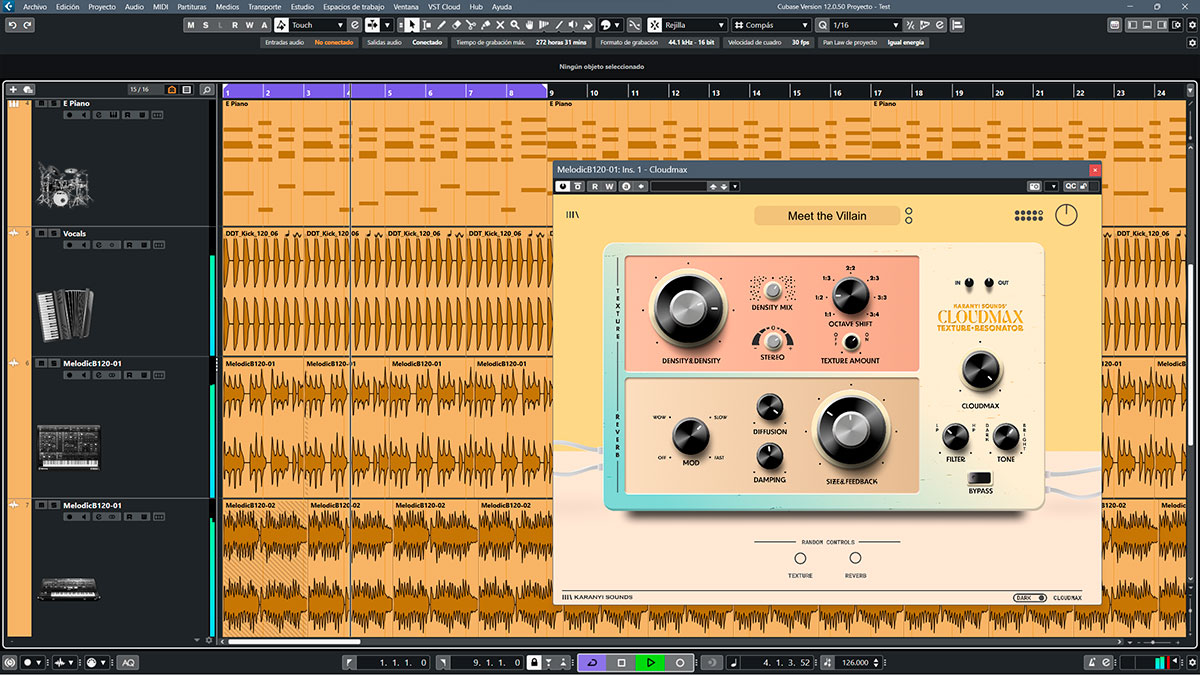Screen dimensions: 1200x675
Task: Click the Record button in transport
Action: coord(680,662)
